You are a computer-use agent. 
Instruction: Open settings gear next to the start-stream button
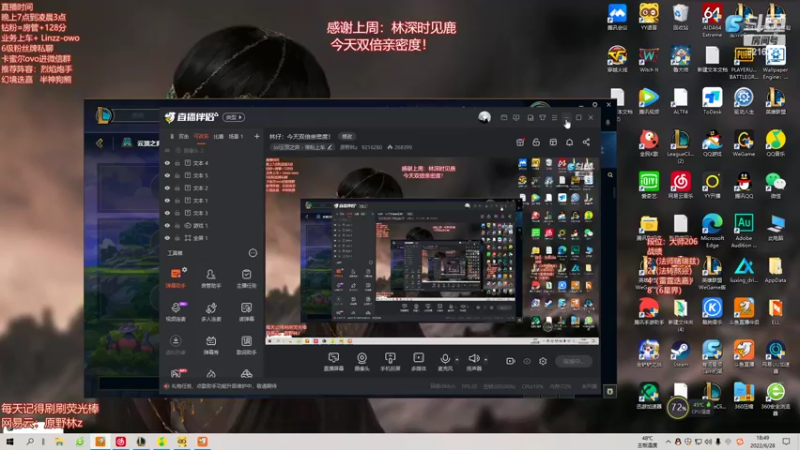point(543,361)
